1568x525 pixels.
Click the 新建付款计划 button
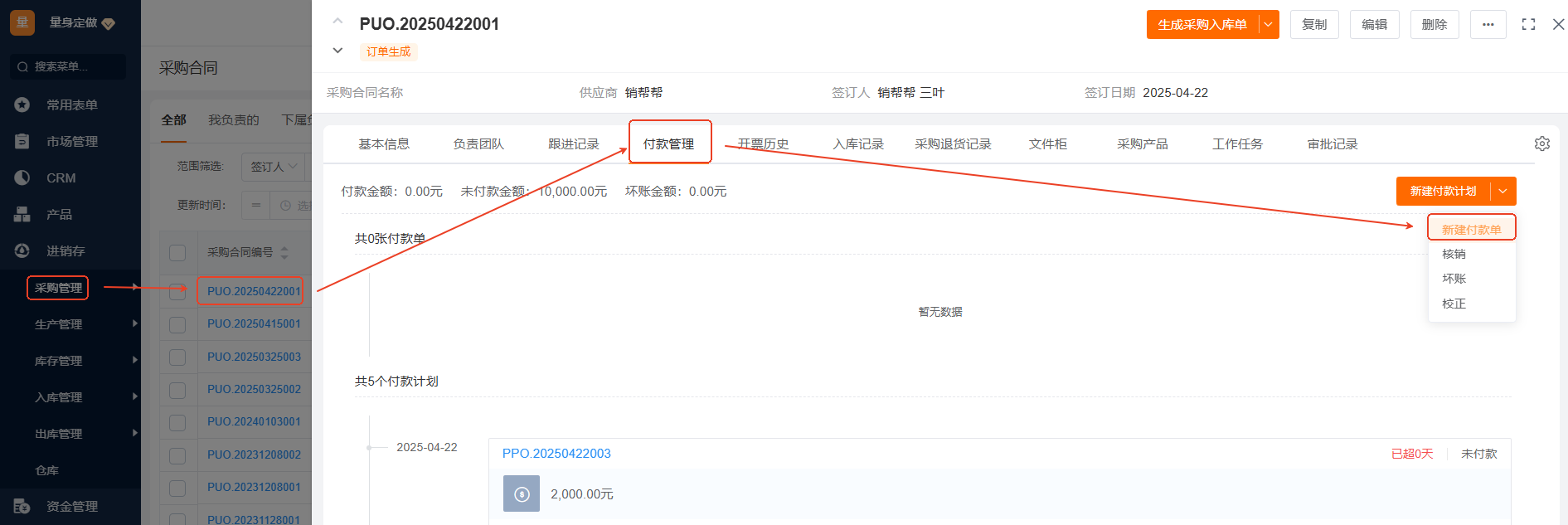point(1444,191)
